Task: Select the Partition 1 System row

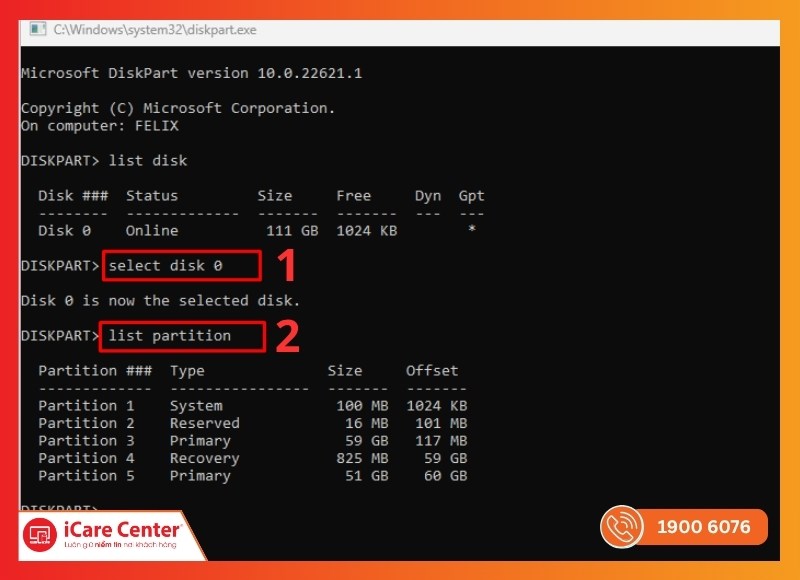Action: (252, 406)
